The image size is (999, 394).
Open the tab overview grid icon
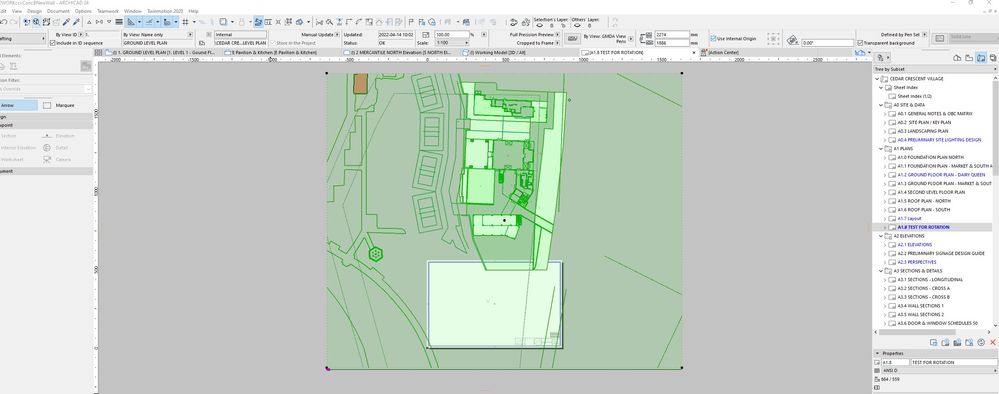coord(99,52)
